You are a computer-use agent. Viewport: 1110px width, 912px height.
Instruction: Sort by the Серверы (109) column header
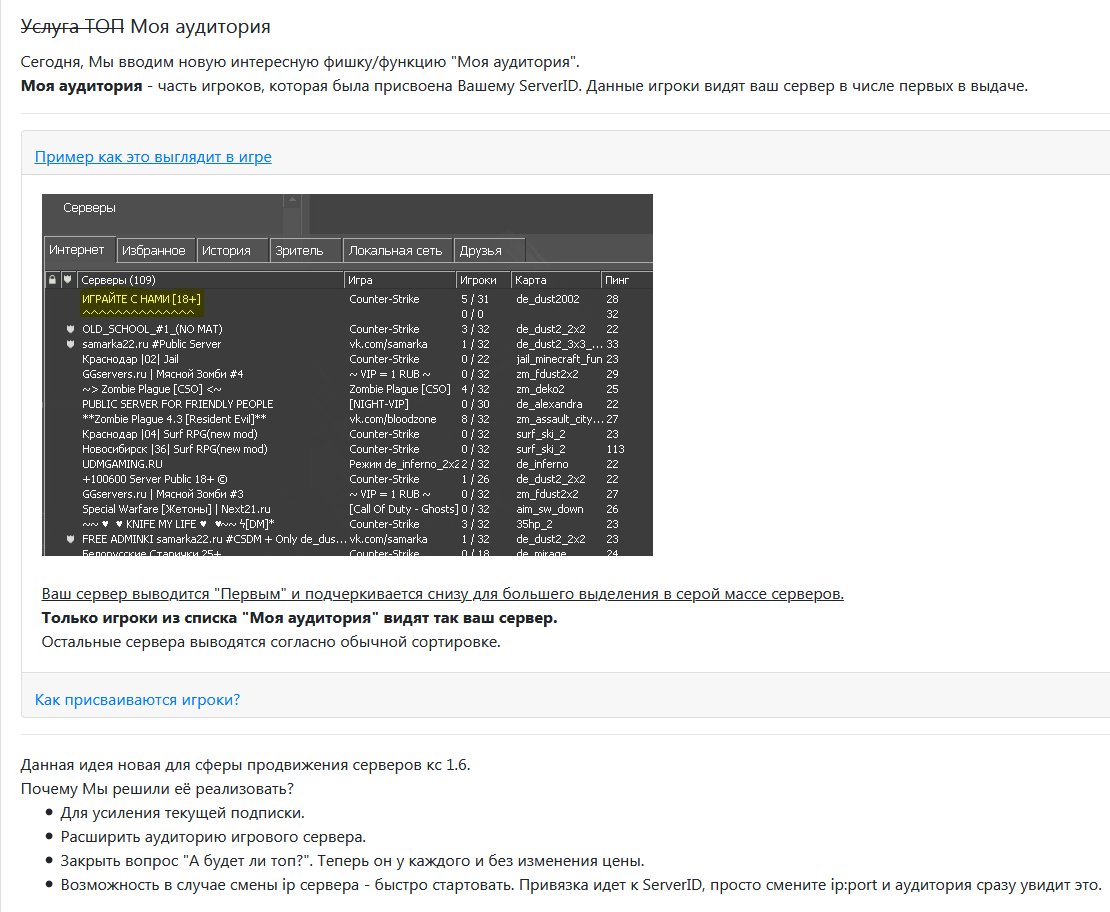coord(210,280)
